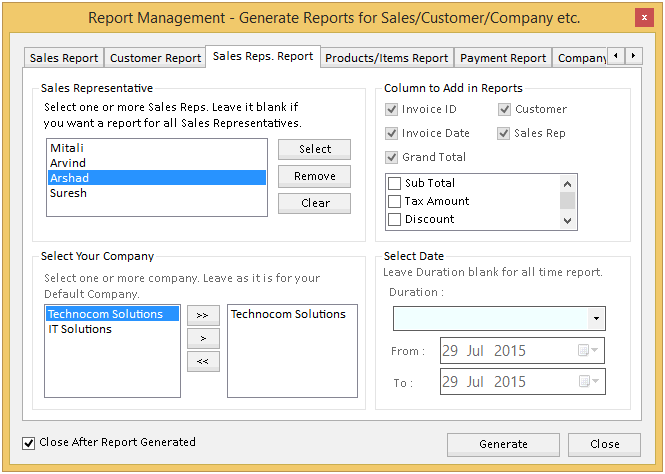Click Arshad in sales reps list
Screen dimensions: 665x474
coord(156,178)
